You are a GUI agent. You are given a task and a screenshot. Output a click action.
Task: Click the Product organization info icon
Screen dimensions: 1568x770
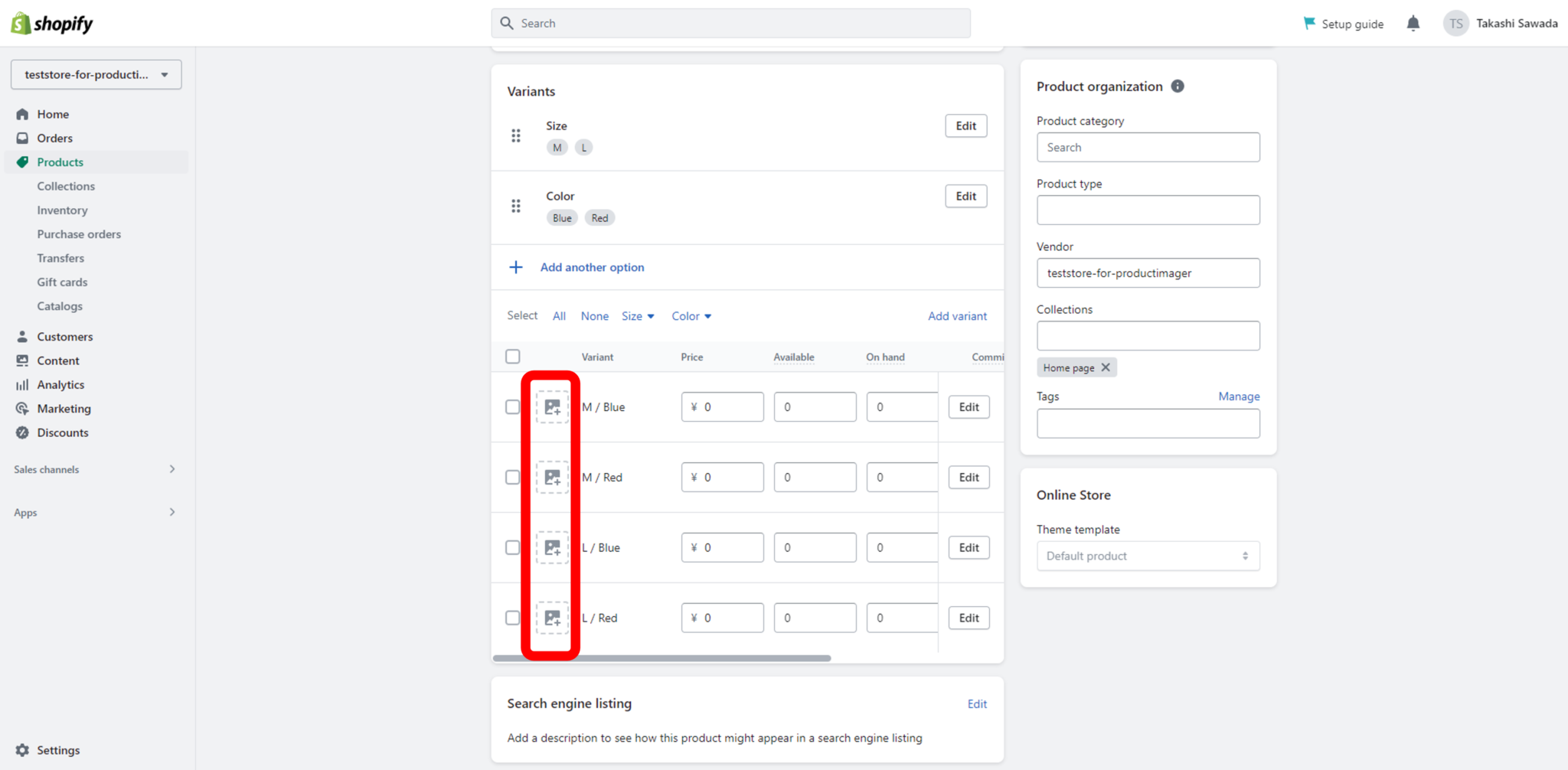(1178, 86)
